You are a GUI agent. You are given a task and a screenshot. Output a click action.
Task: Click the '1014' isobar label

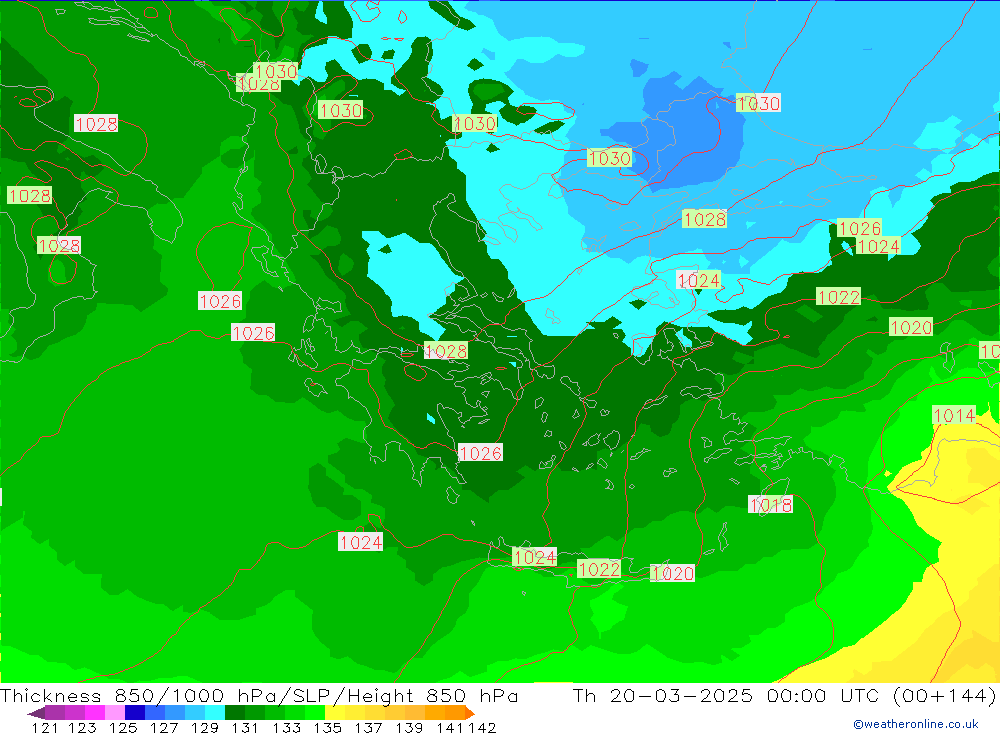pos(954,415)
